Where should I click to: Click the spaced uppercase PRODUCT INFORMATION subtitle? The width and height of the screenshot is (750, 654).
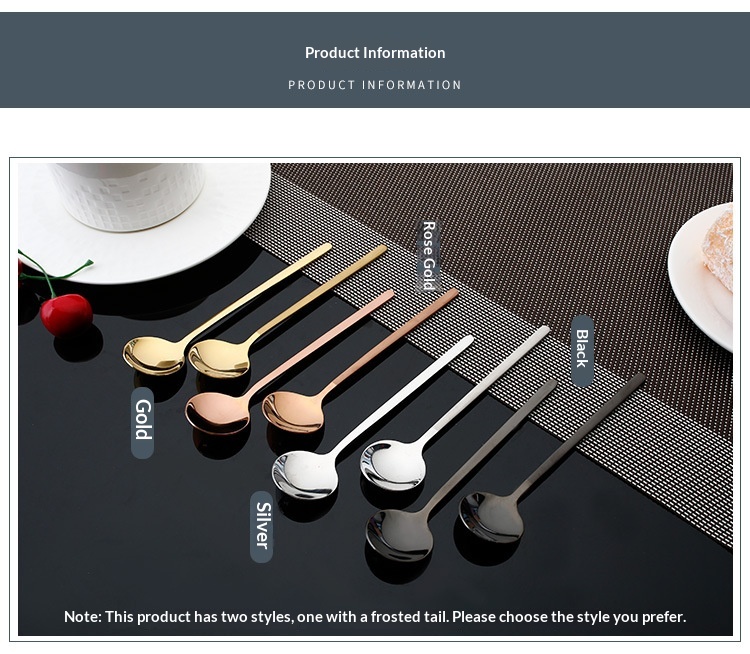point(375,85)
